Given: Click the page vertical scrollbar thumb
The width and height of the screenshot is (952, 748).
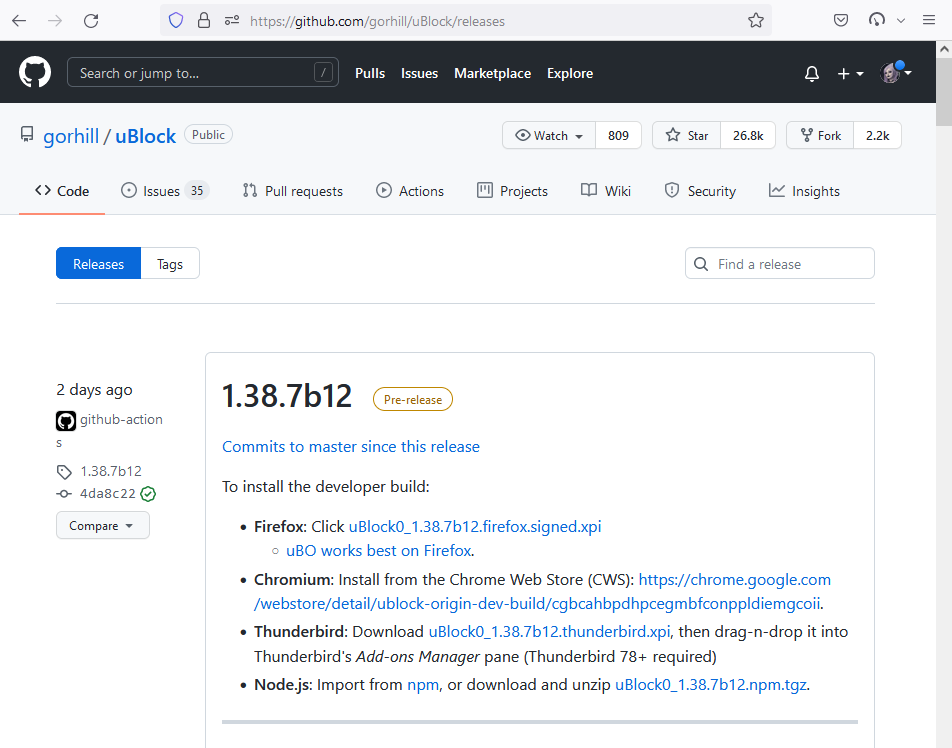Looking at the screenshot, I should (x=944, y=92).
